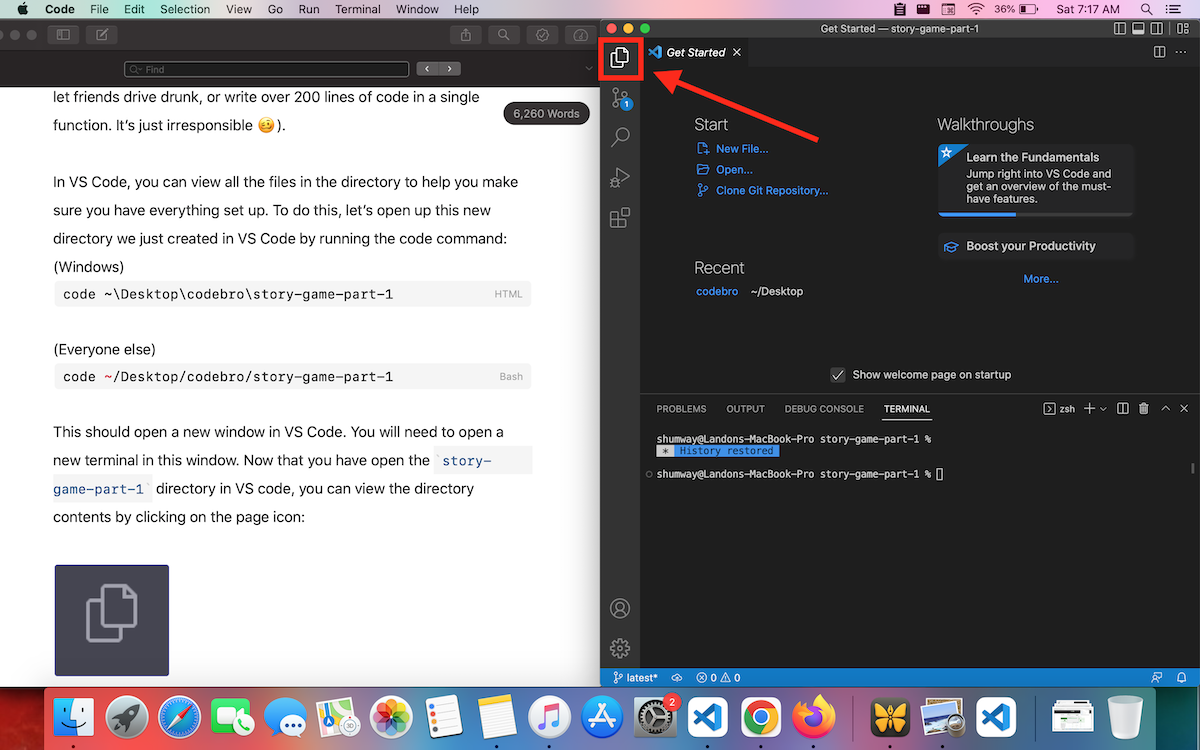Click the share icon in the left window toolbar
The height and width of the screenshot is (750, 1200).
pyautogui.click(x=466, y=35)
